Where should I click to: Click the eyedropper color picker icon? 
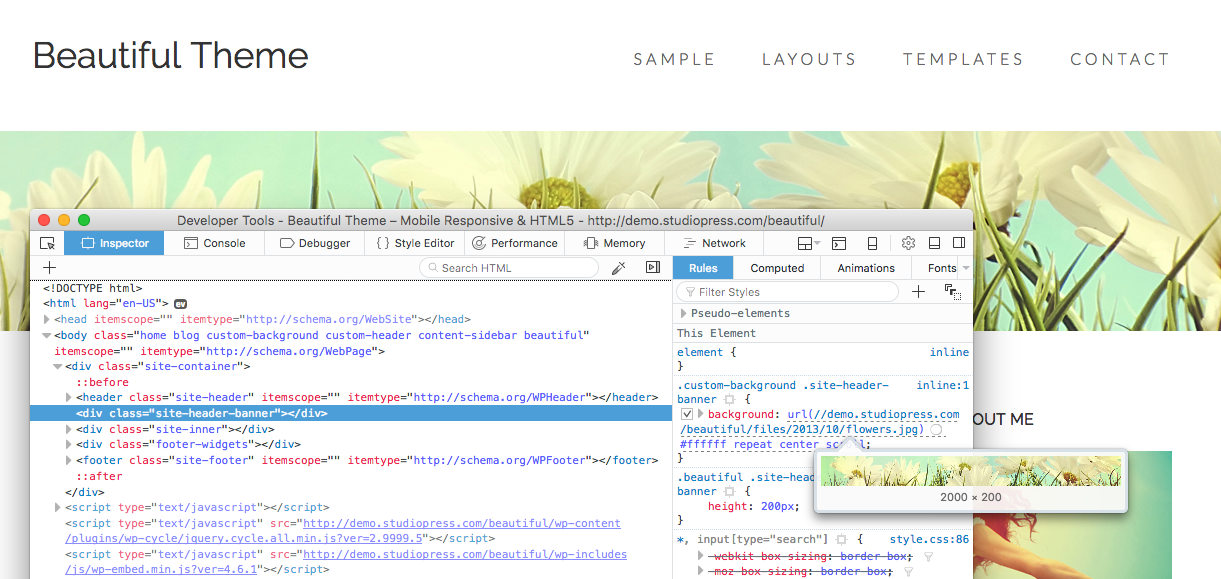[619, 268]
